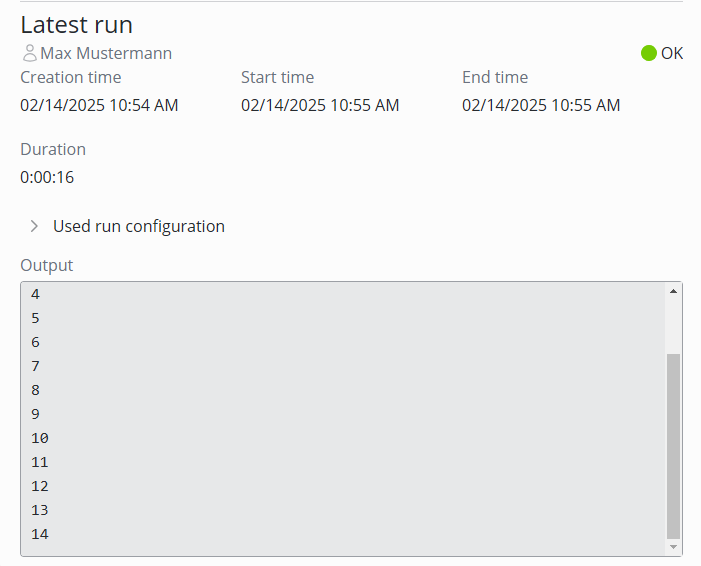The width and height of the screenshot is (701, 566).
Task: Click the output scrollbar thumb
Action: click(x=673, y=445)
